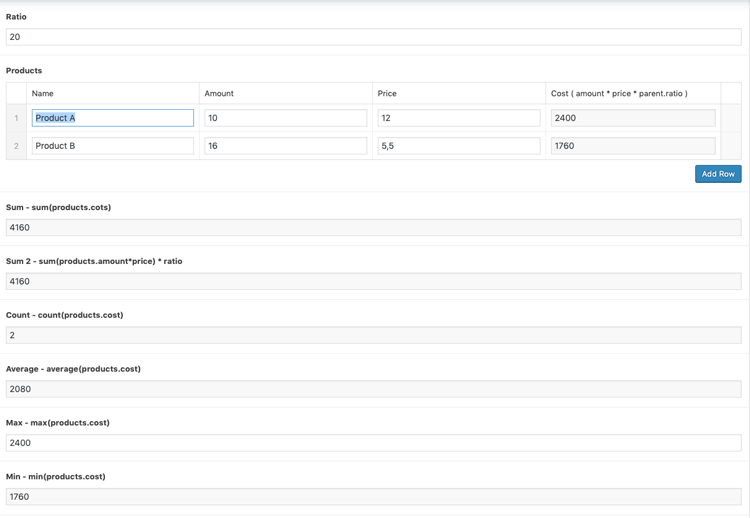Click the Sum 2 field showing 4160
This screenshot has height=518, width=750.
(x=374, y=281)
